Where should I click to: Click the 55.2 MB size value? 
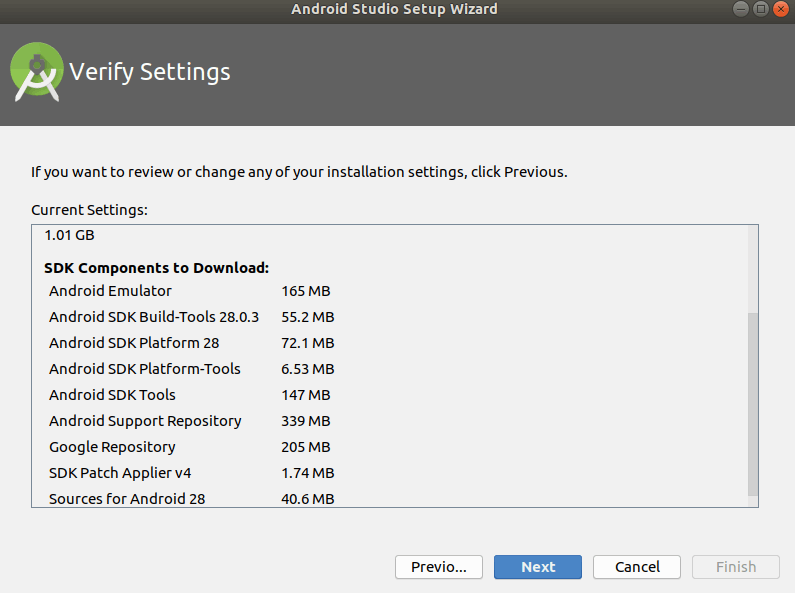(308, 317)
